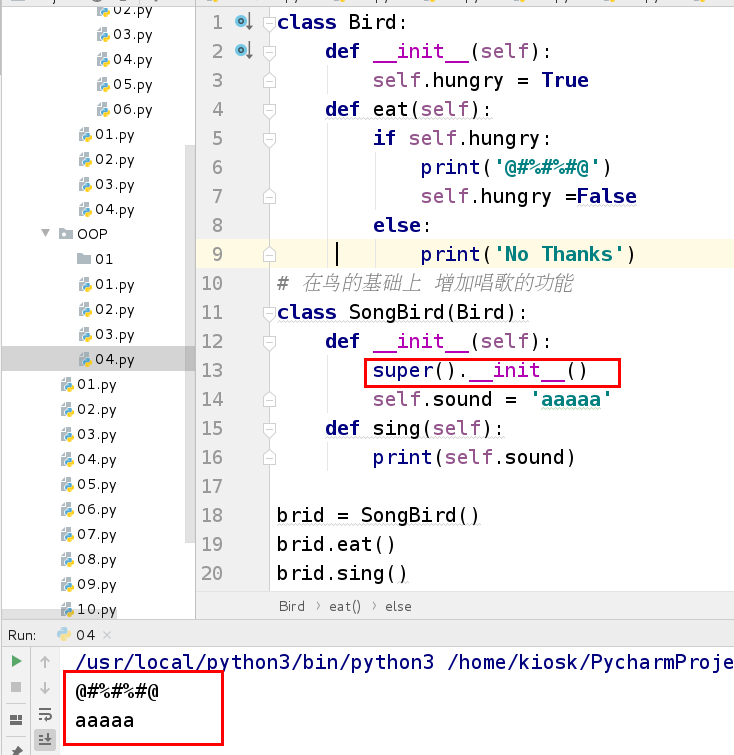Collapse the sing method fold on line 15
Image resolution: width=734 pixels, height=755 pixels.
coord(269,429)
